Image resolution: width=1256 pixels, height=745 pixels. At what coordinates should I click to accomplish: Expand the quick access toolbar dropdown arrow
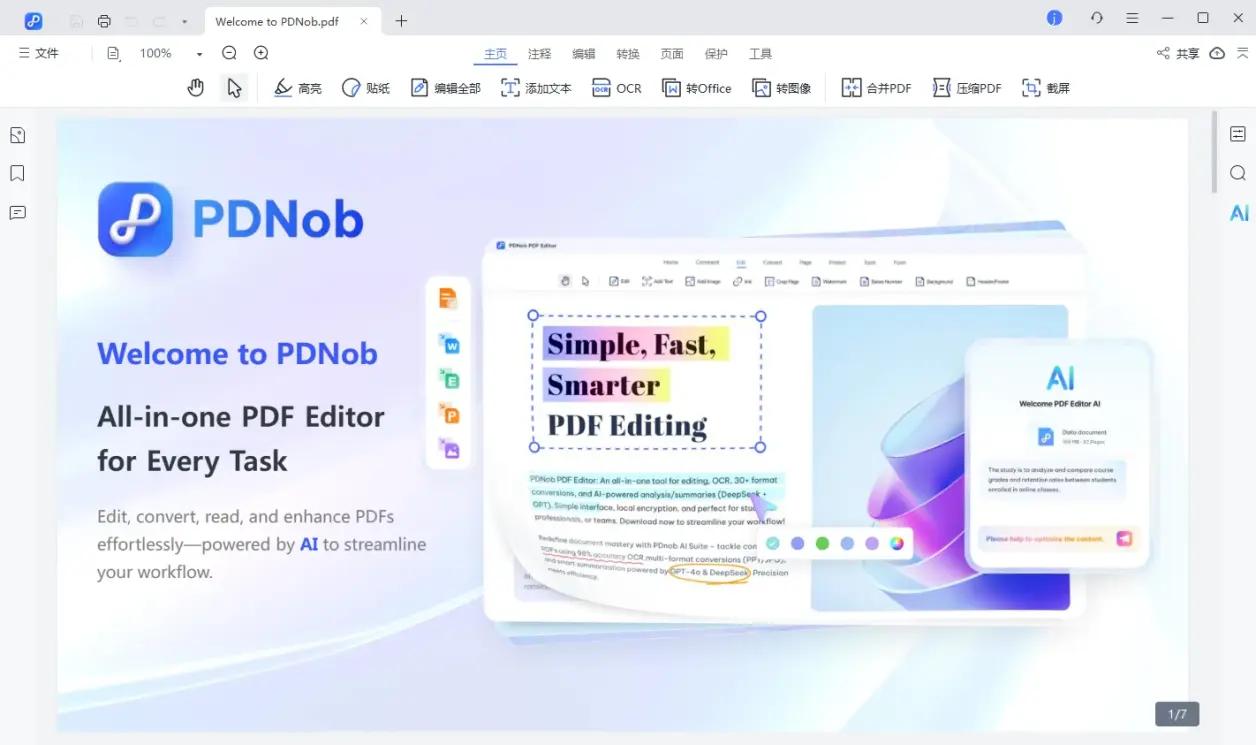coord(185,21)
